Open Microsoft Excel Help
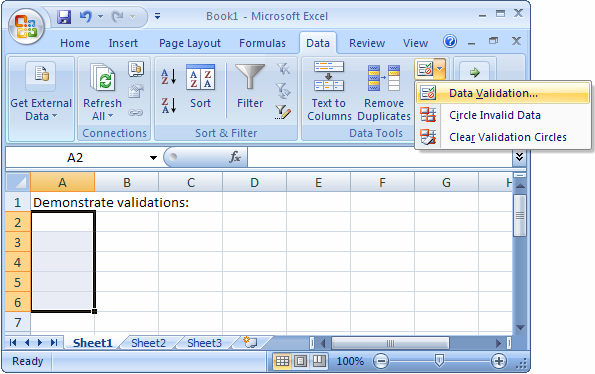The height and width of the screenshot is (374, 595). click(x=450, y=41)
